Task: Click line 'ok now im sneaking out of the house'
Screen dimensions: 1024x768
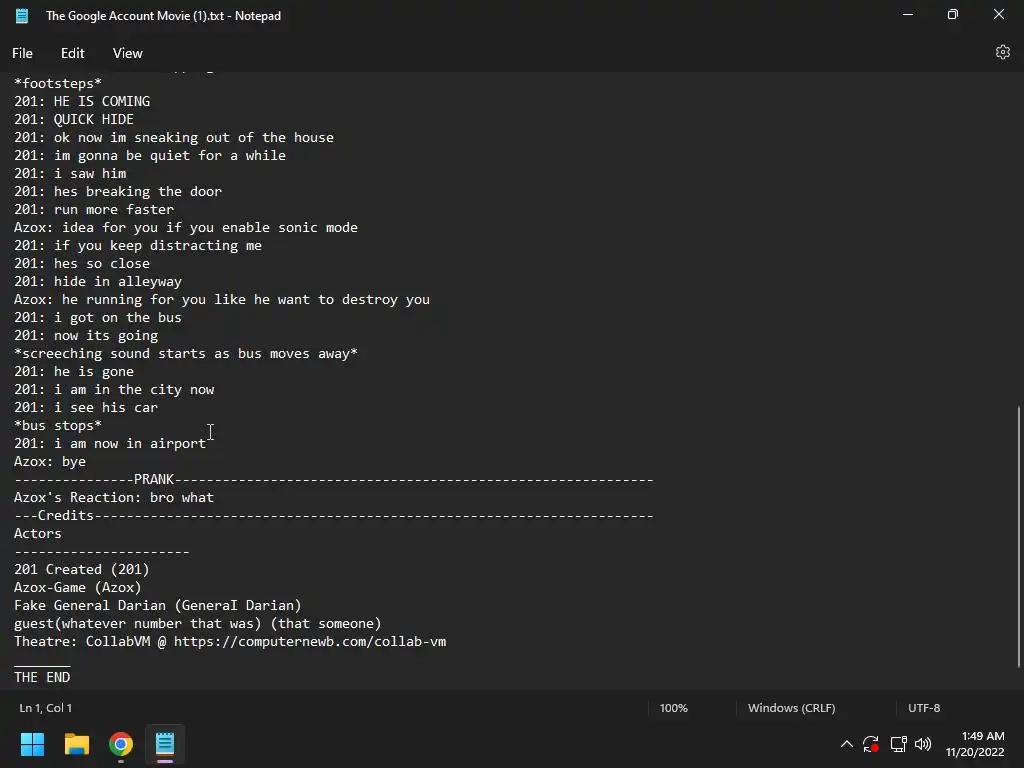Action: click(x=194, y=138)
